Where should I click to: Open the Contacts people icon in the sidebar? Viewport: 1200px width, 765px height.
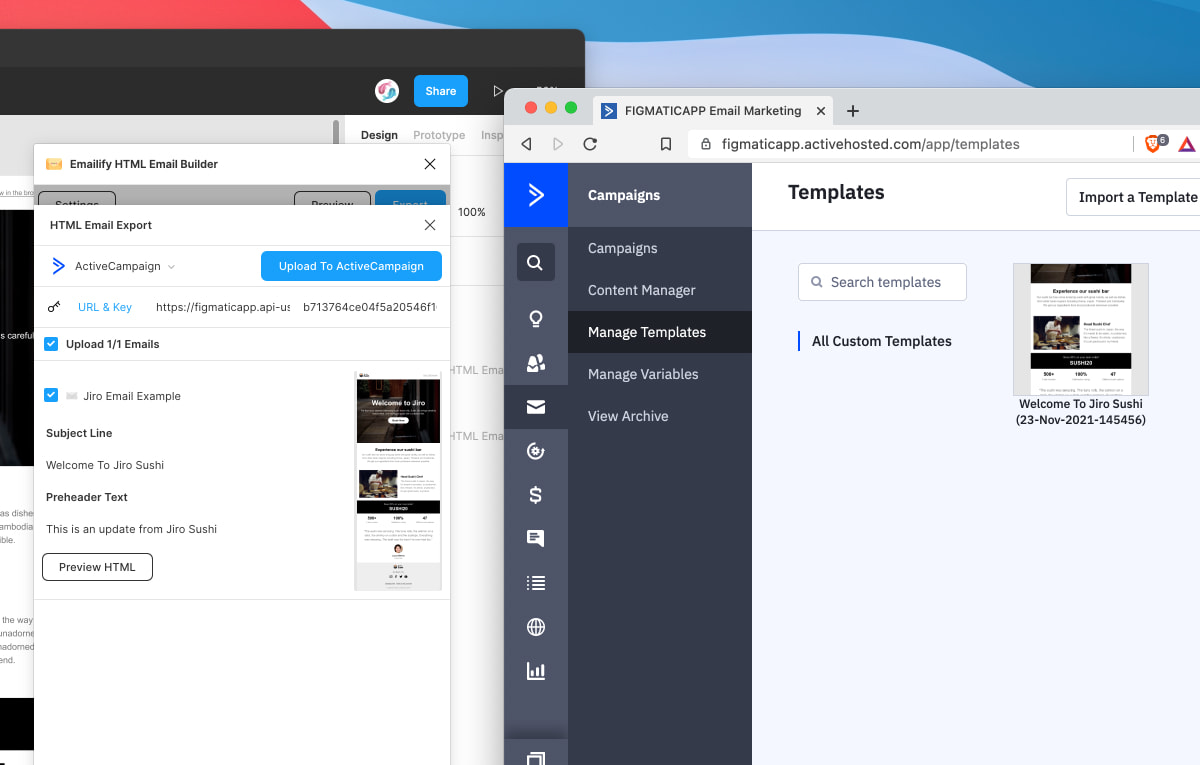[536, 363]
